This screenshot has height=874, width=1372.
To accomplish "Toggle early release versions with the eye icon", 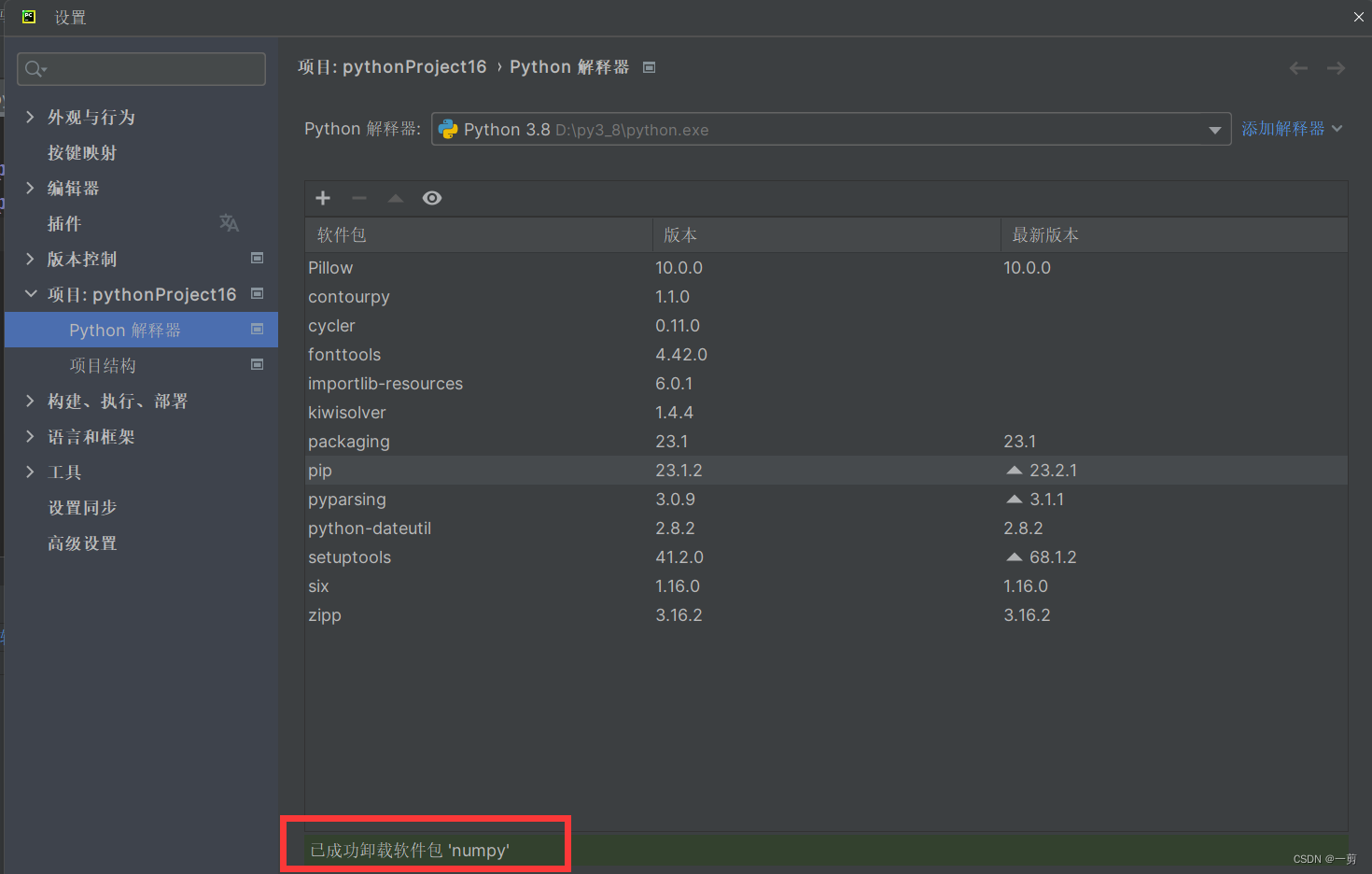I will pos(431,198).
